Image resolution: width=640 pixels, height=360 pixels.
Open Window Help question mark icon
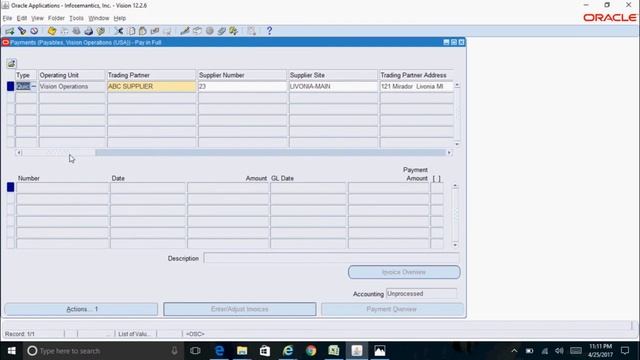pyautogui.click(x=269, y=31)
